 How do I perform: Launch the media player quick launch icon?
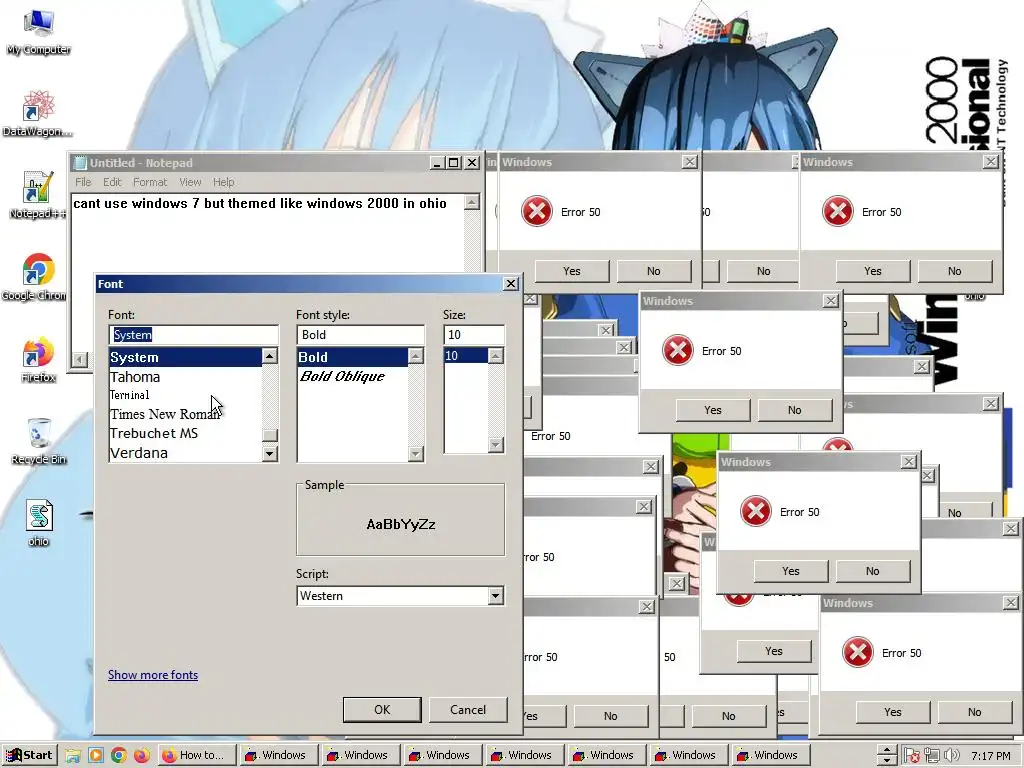point(95,756)
